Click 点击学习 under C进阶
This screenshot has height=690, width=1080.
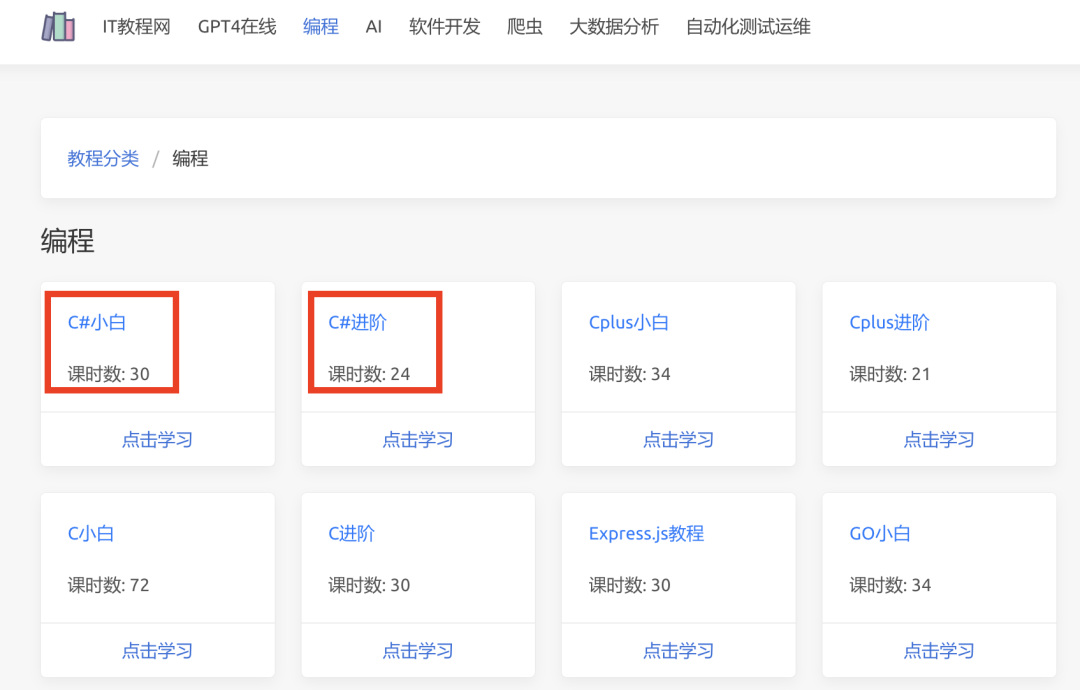[418, 650]
